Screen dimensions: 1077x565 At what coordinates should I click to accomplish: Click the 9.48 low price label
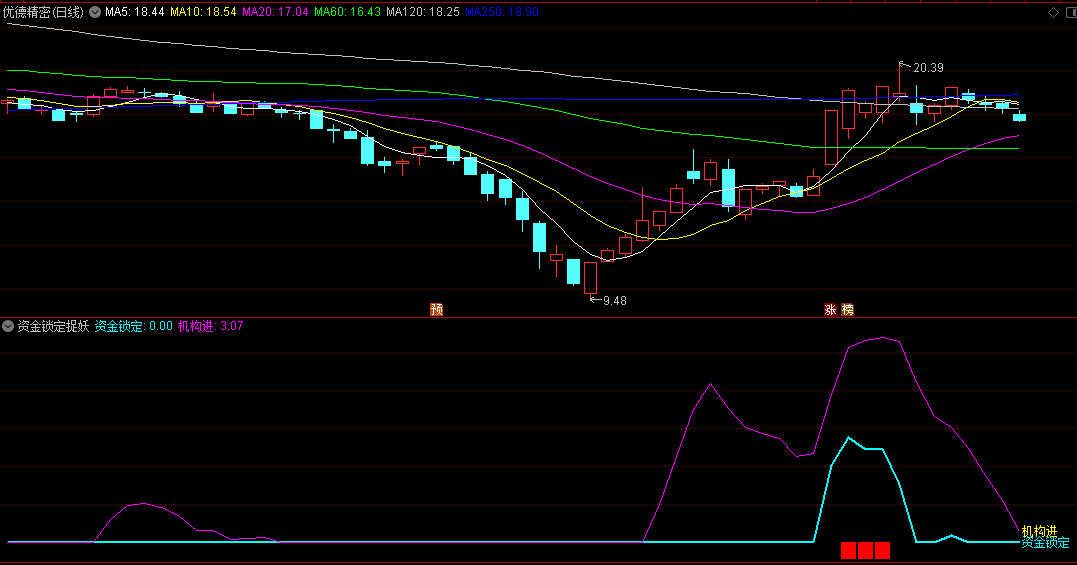614,301
